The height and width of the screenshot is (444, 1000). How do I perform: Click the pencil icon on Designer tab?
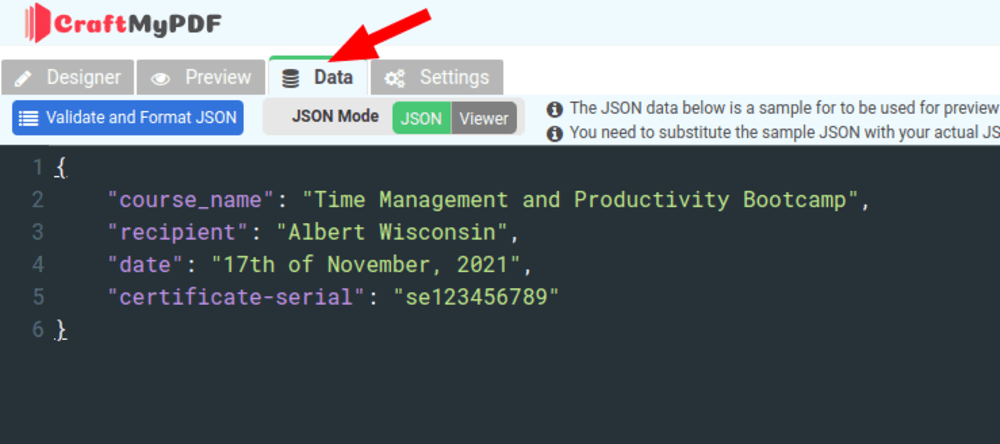coord(23,78)
